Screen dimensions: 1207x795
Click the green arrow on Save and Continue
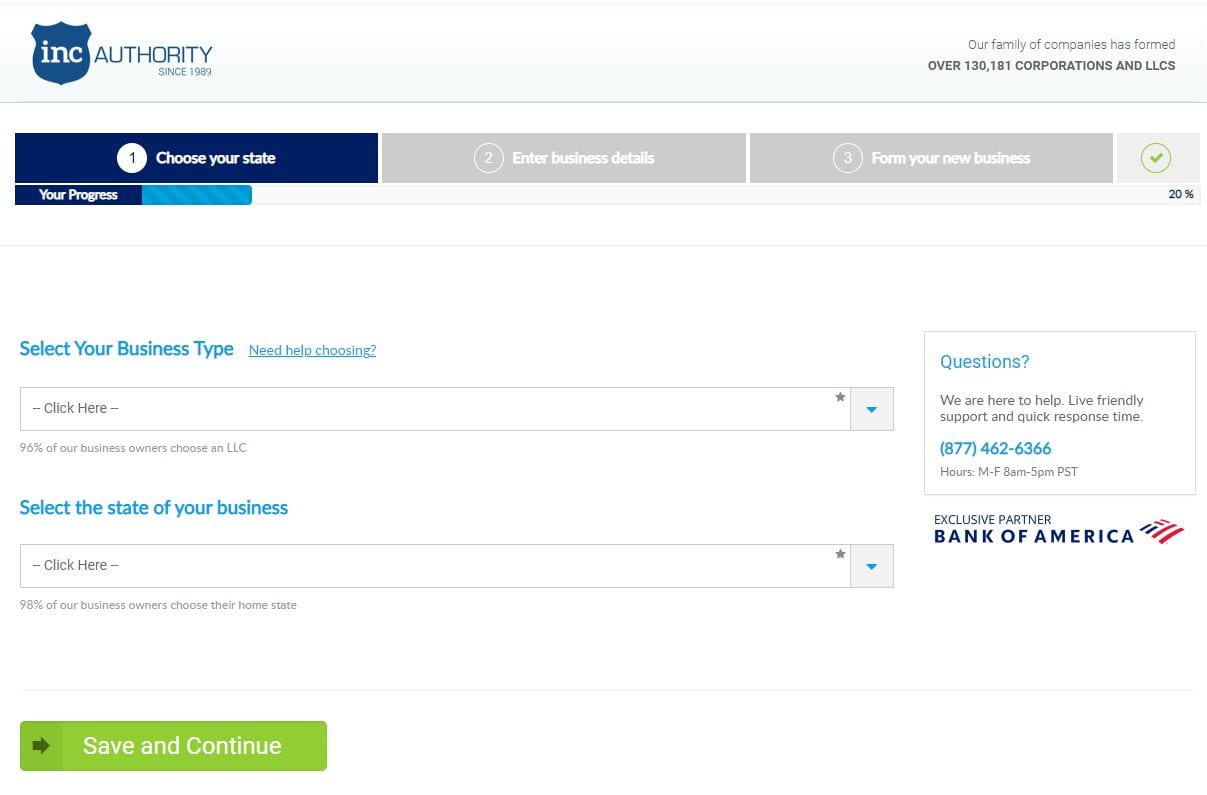click(x=41, y=745)
